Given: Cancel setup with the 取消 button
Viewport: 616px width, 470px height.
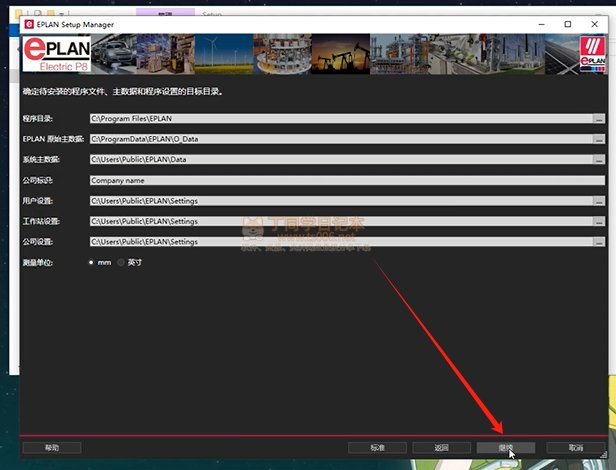Looking at the screenshot, I should [575, 447].
